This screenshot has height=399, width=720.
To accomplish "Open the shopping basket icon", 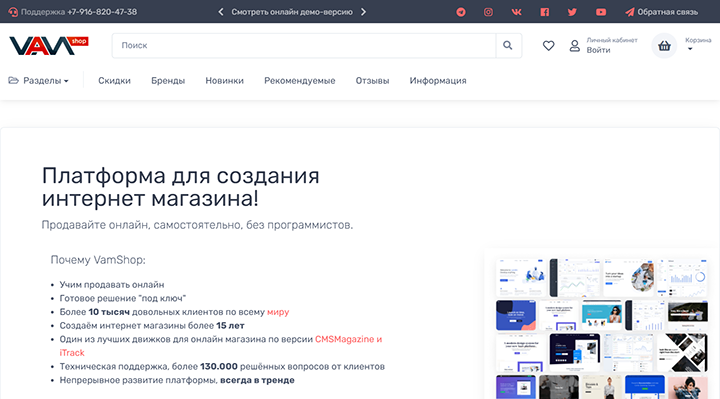I will tap(664, 45).
